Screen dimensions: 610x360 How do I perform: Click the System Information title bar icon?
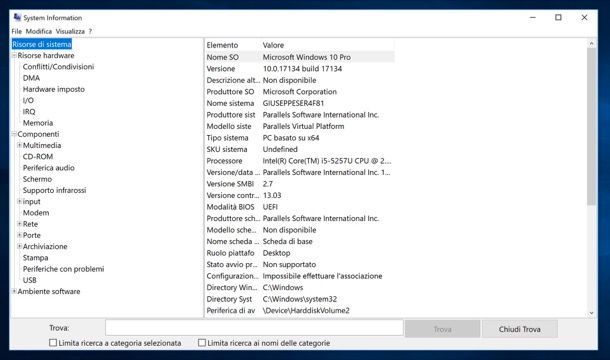click(x=17, y=18)
